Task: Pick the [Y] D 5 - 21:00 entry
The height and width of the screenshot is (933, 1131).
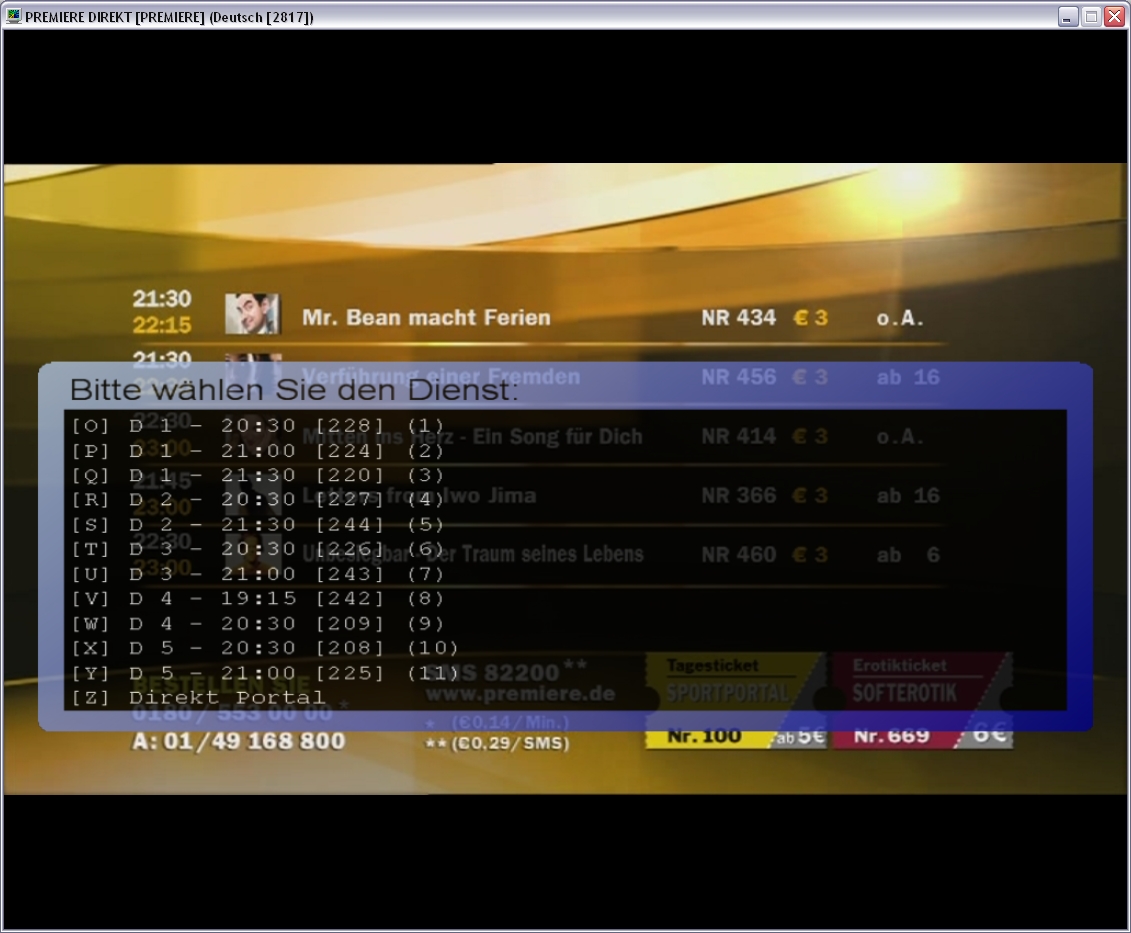Action: (x=265, y=673)
